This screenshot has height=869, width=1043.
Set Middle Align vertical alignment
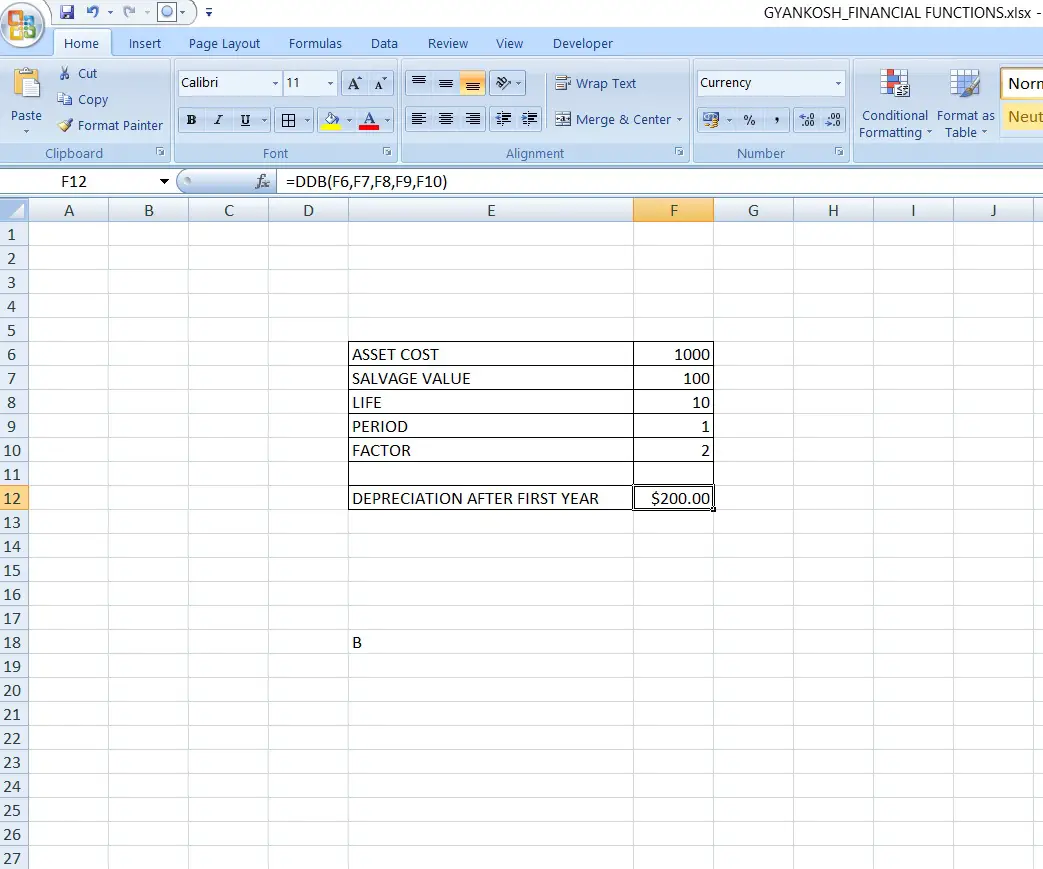(x=446, y=83)
